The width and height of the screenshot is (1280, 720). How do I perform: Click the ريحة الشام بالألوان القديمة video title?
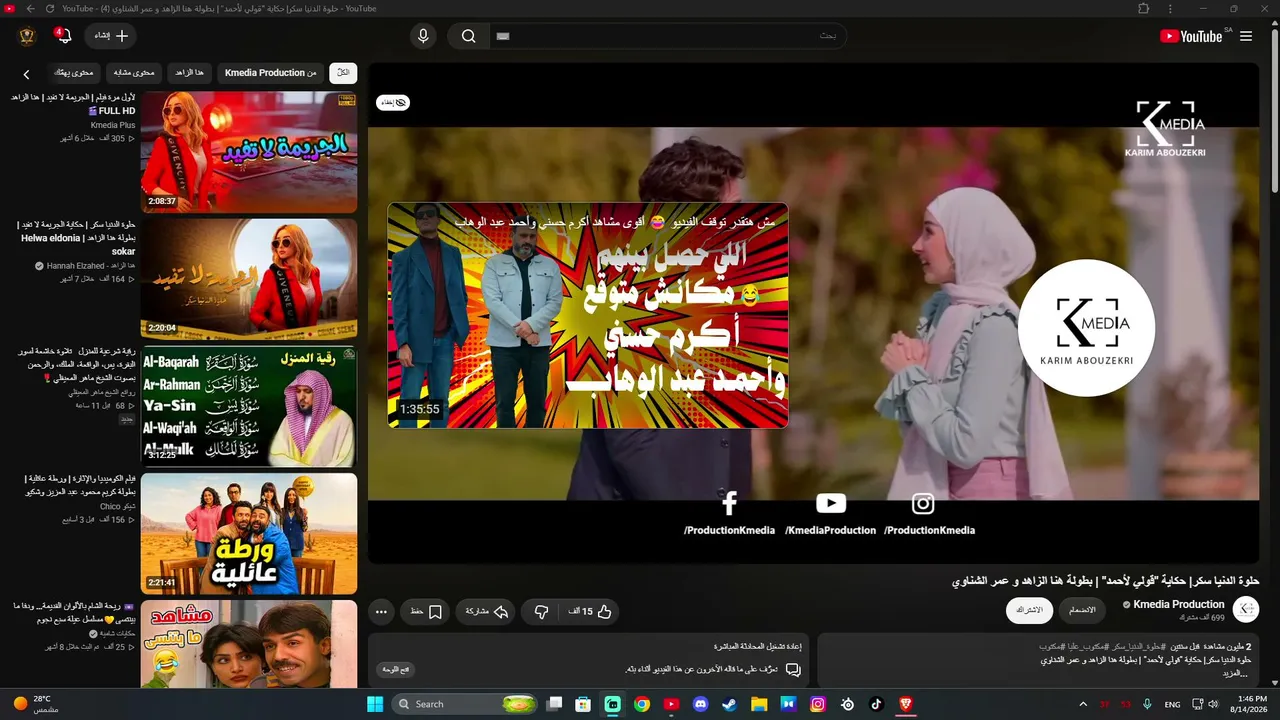75,613
